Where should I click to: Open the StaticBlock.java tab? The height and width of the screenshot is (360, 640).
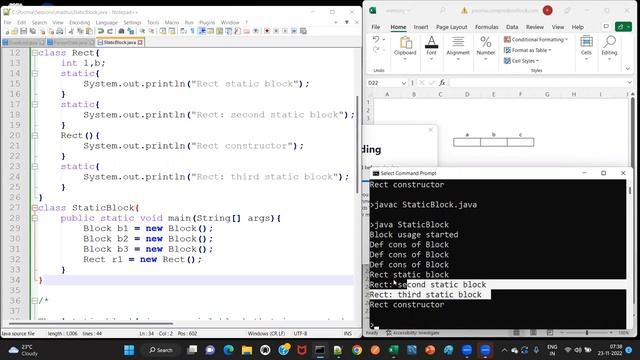[119, 42]
